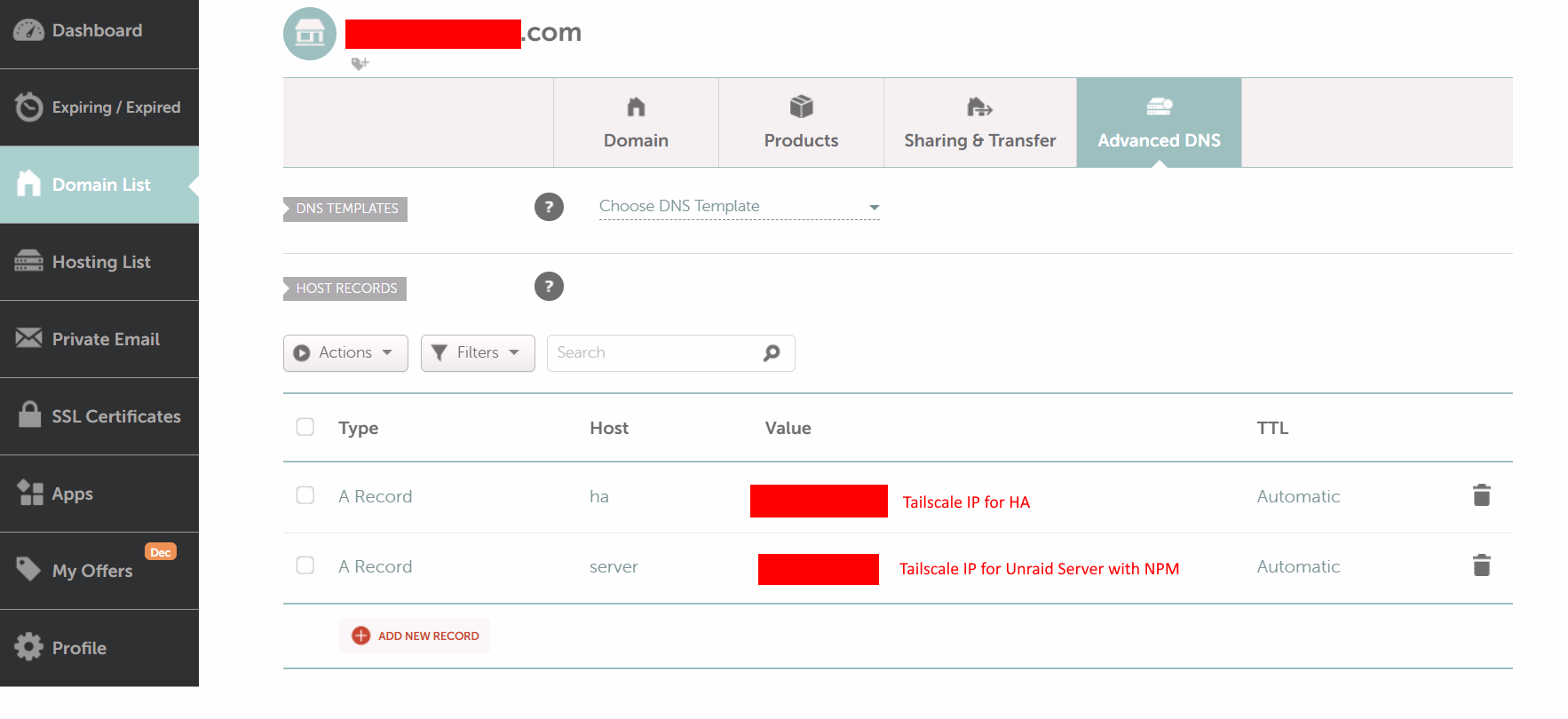This screenshot has height=719, width=1568.
Task: Go to SSL Certificates in sidebar
Action: tap(99, 416)
